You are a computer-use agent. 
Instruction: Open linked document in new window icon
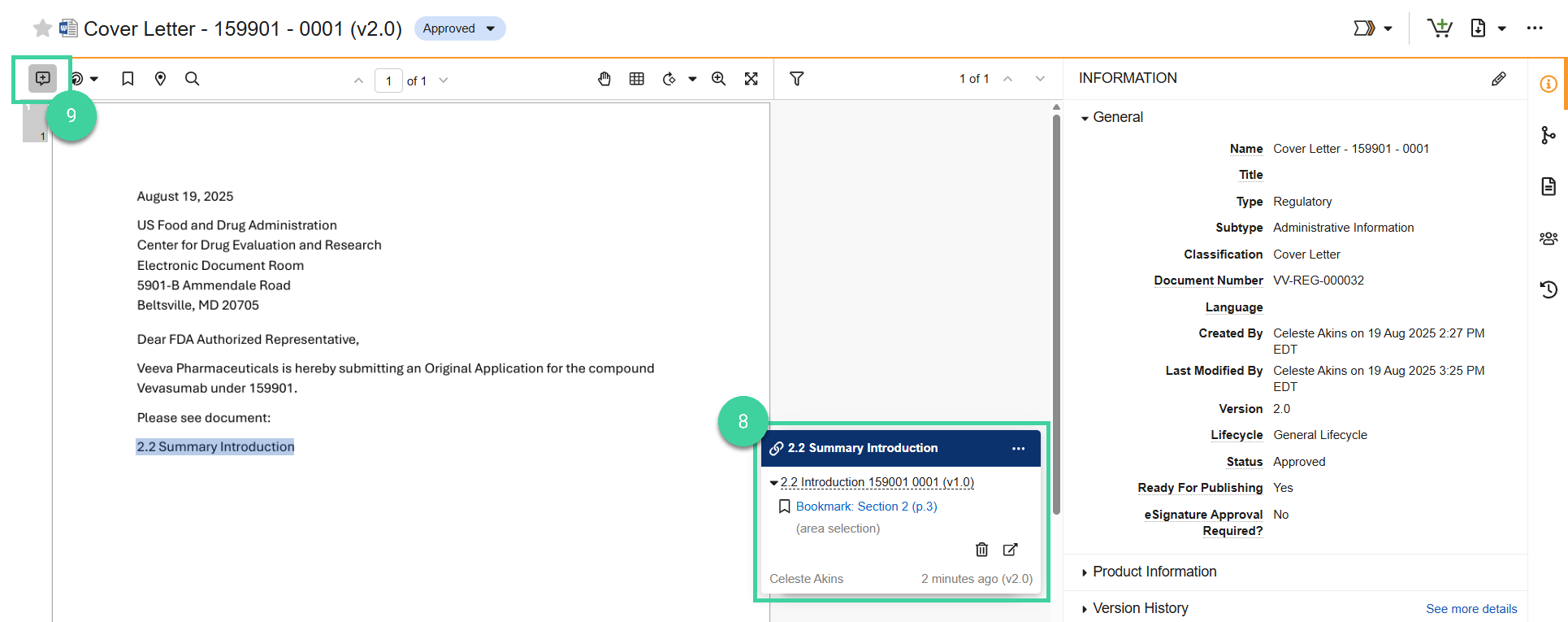(x=1010, y=550)
